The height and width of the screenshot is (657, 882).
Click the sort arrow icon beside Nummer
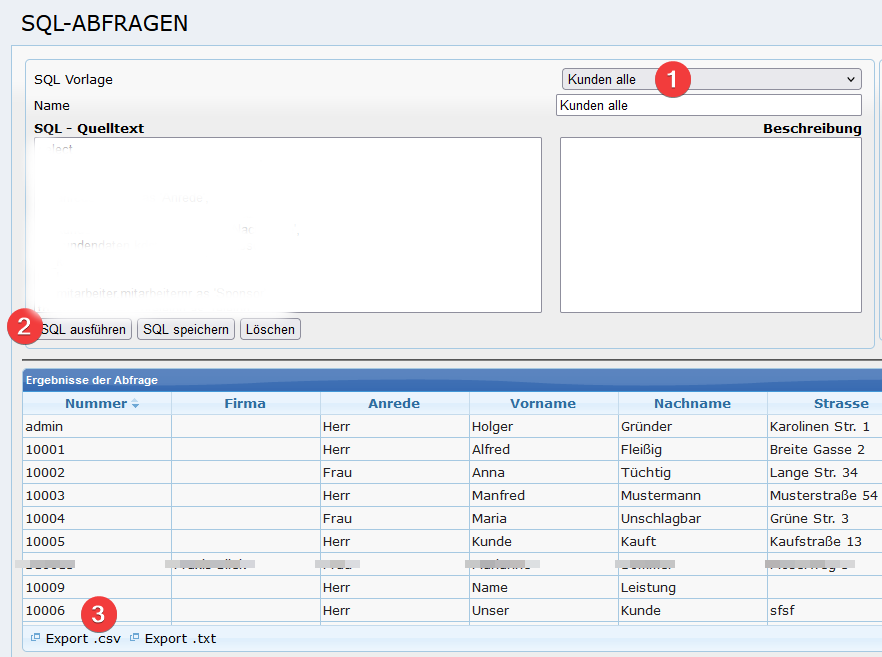coord(135,404)
